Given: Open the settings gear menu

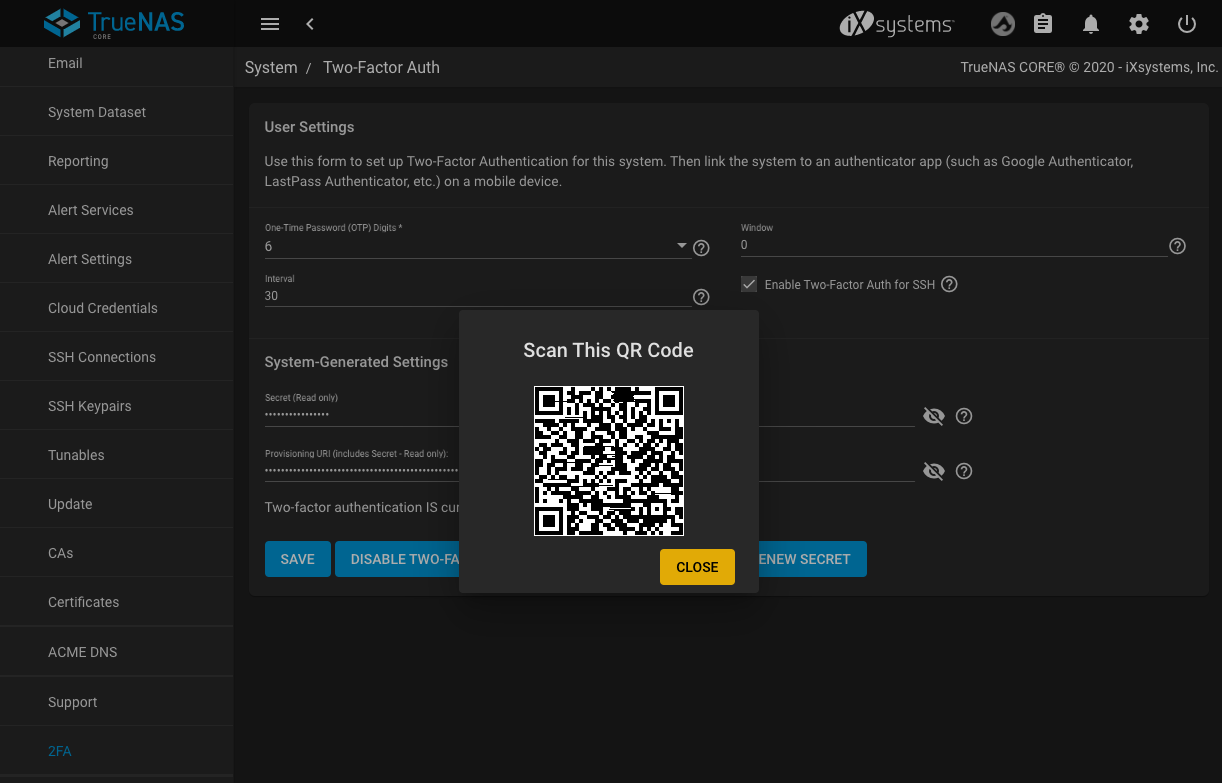Looking at the screenshot, I should click(x=1138, y=24).
